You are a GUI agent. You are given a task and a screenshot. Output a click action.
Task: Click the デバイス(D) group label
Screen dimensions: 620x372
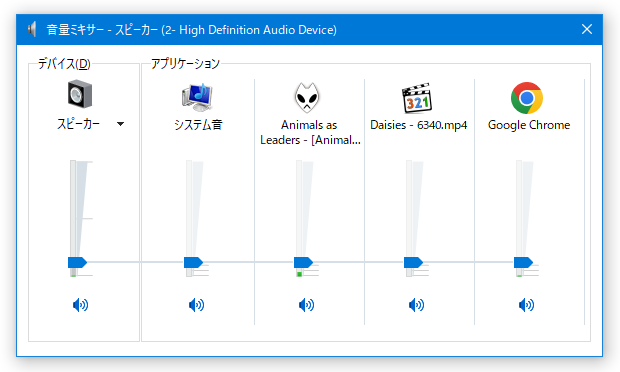pyautogui.click(x=64, y=64)
